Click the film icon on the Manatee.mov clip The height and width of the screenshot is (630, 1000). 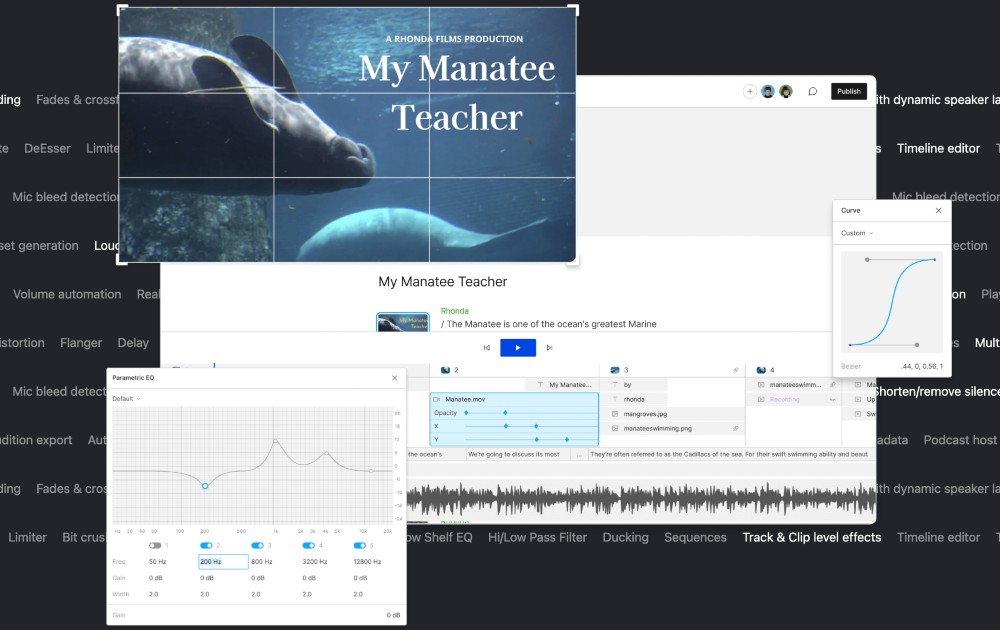click(436, 399)
